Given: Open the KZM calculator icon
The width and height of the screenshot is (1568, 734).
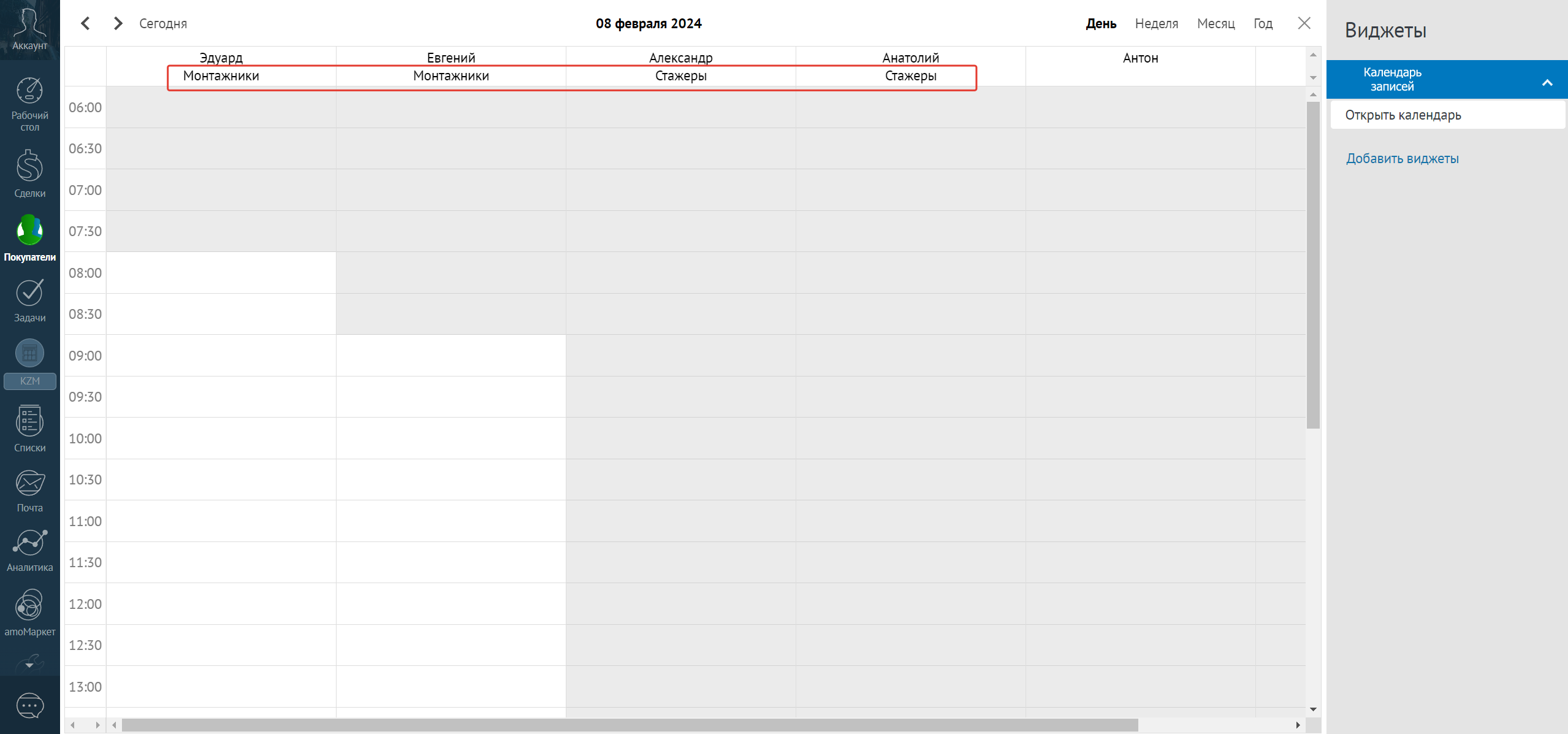Looking at the screenshot, I should coord(29,354).
